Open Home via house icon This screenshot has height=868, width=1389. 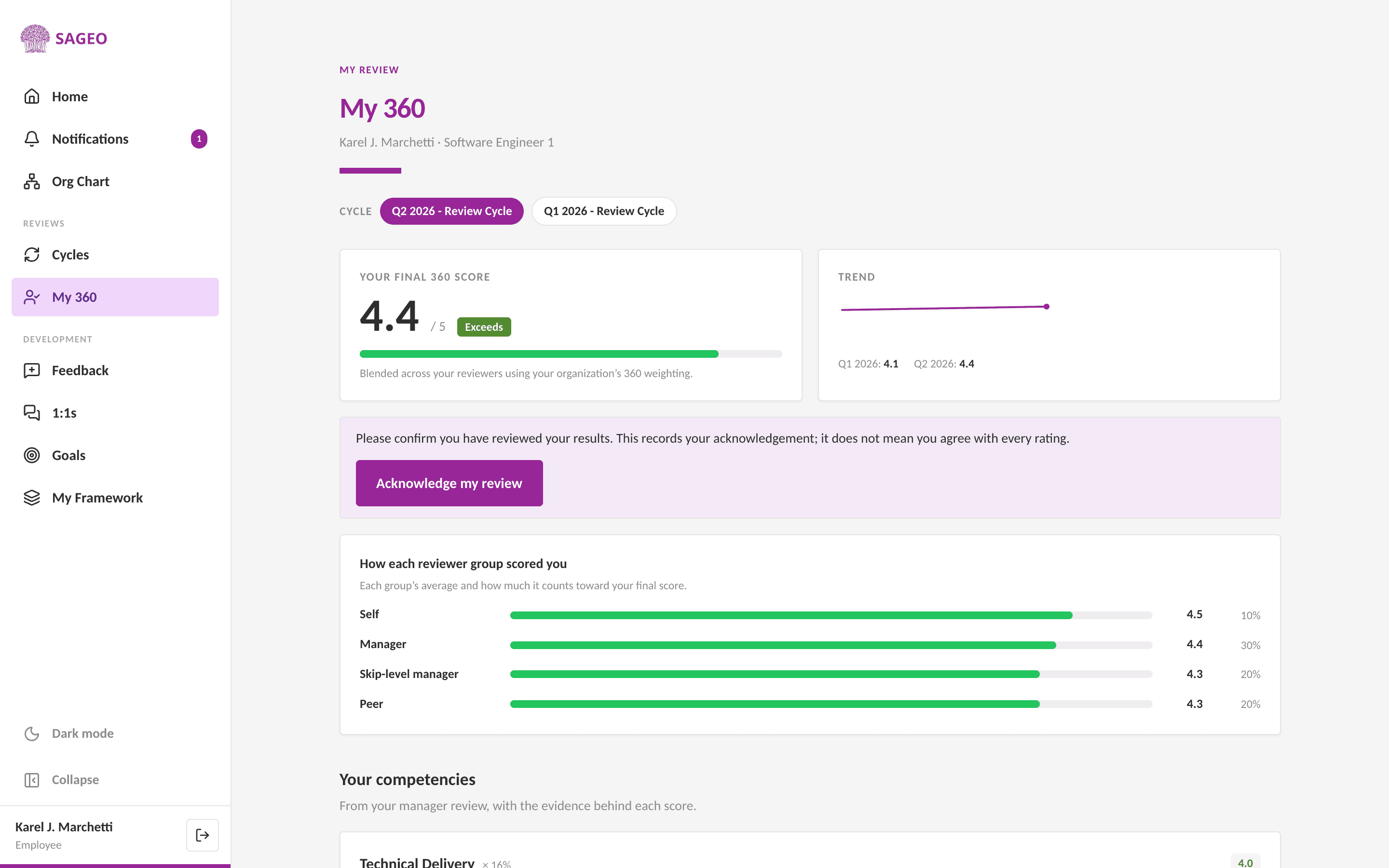[31, 96]
